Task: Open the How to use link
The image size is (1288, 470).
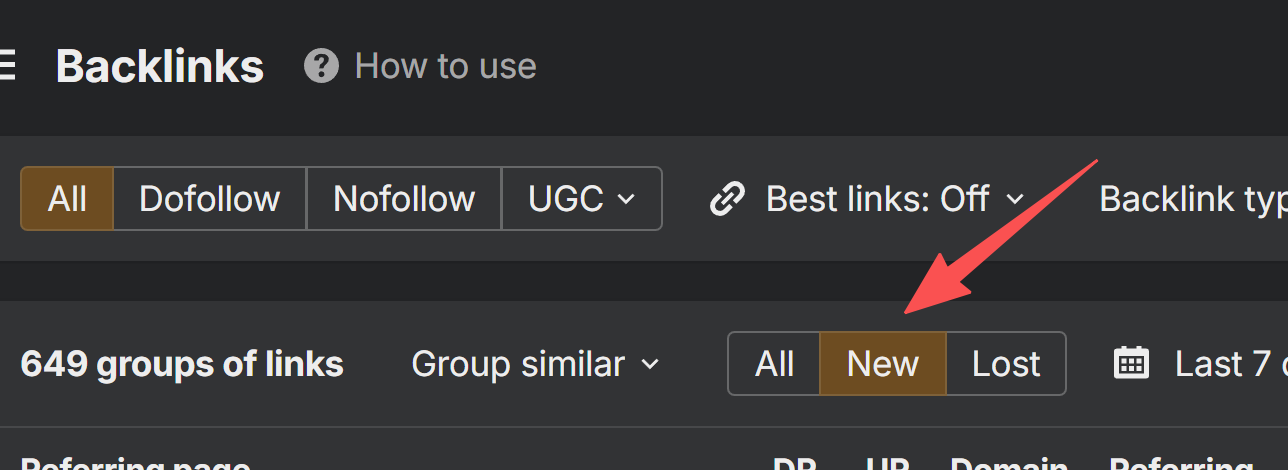Action: (x=445, y=66)
